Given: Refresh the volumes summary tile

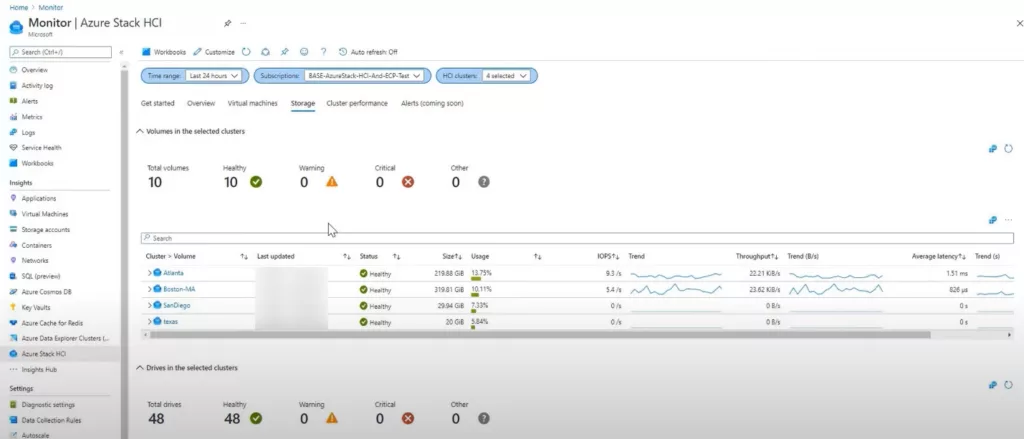Looking at the screenshot, I should [x=1008, y=149].
